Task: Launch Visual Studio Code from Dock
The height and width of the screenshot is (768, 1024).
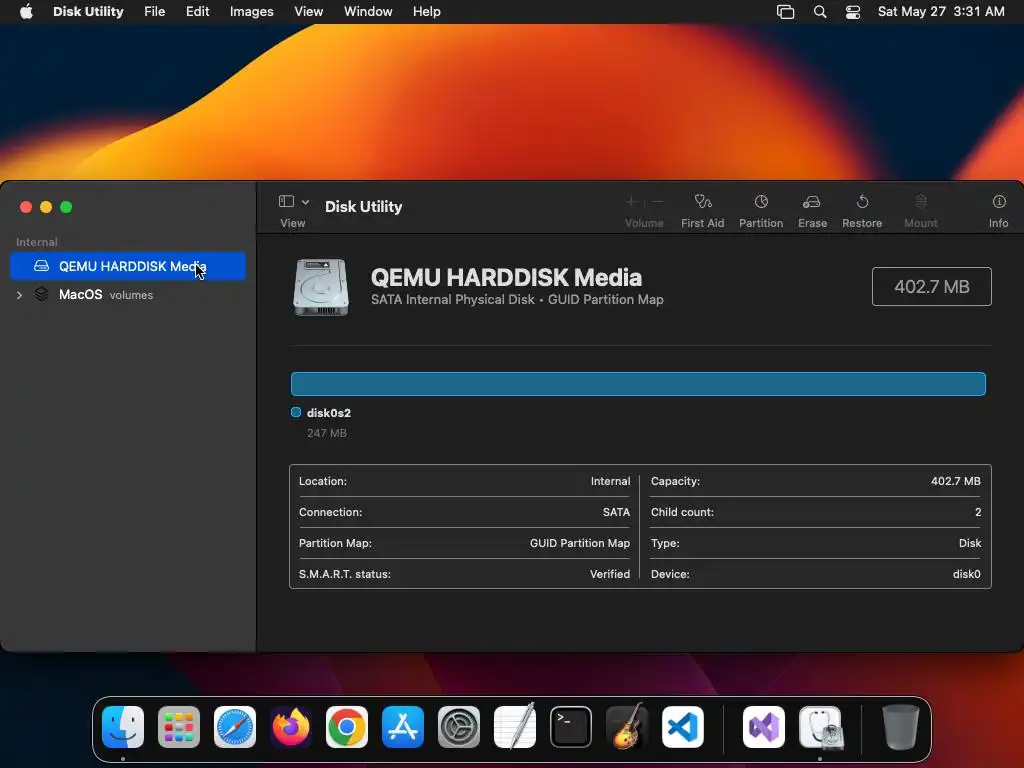Action: tap(682, 727)
